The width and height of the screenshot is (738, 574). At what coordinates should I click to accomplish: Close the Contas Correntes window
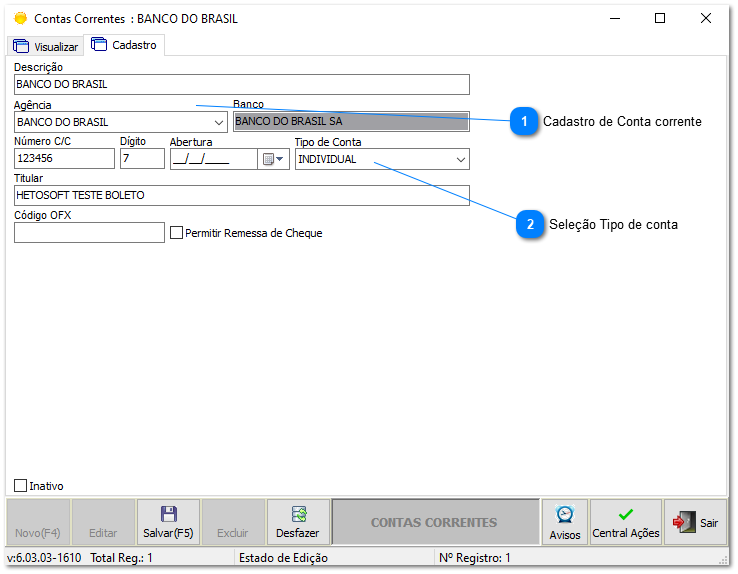point(706,18)
